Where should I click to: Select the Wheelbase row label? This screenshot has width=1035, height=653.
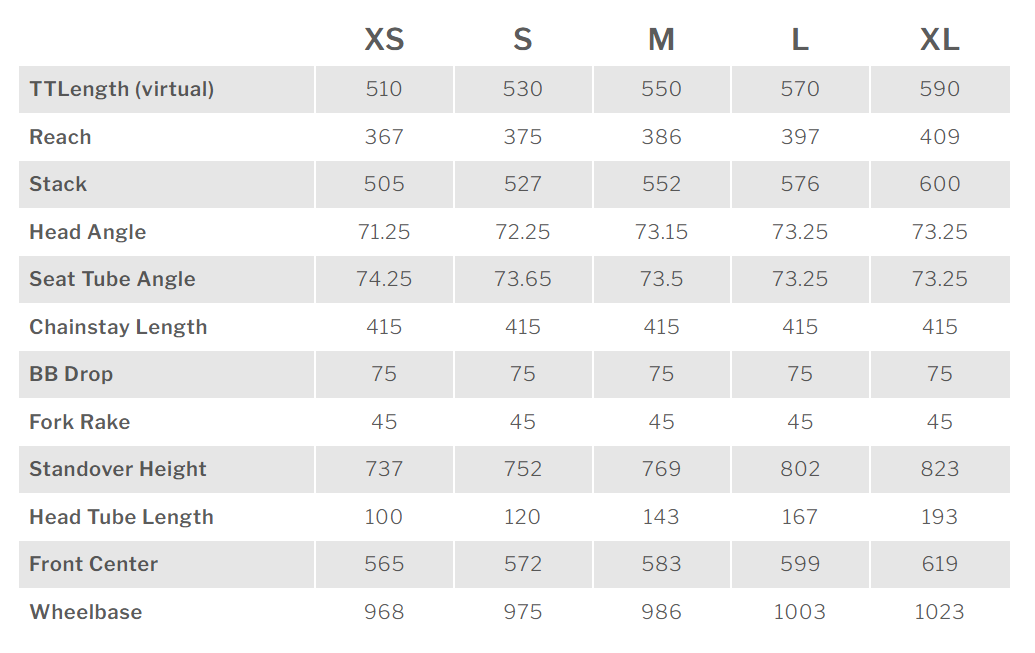point(86,612)
